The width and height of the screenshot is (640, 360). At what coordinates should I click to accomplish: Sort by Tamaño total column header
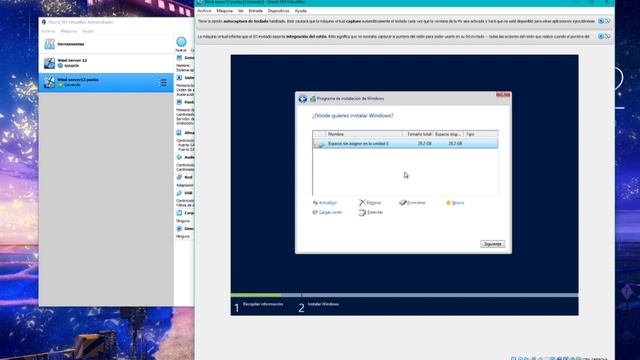(418, 134)
